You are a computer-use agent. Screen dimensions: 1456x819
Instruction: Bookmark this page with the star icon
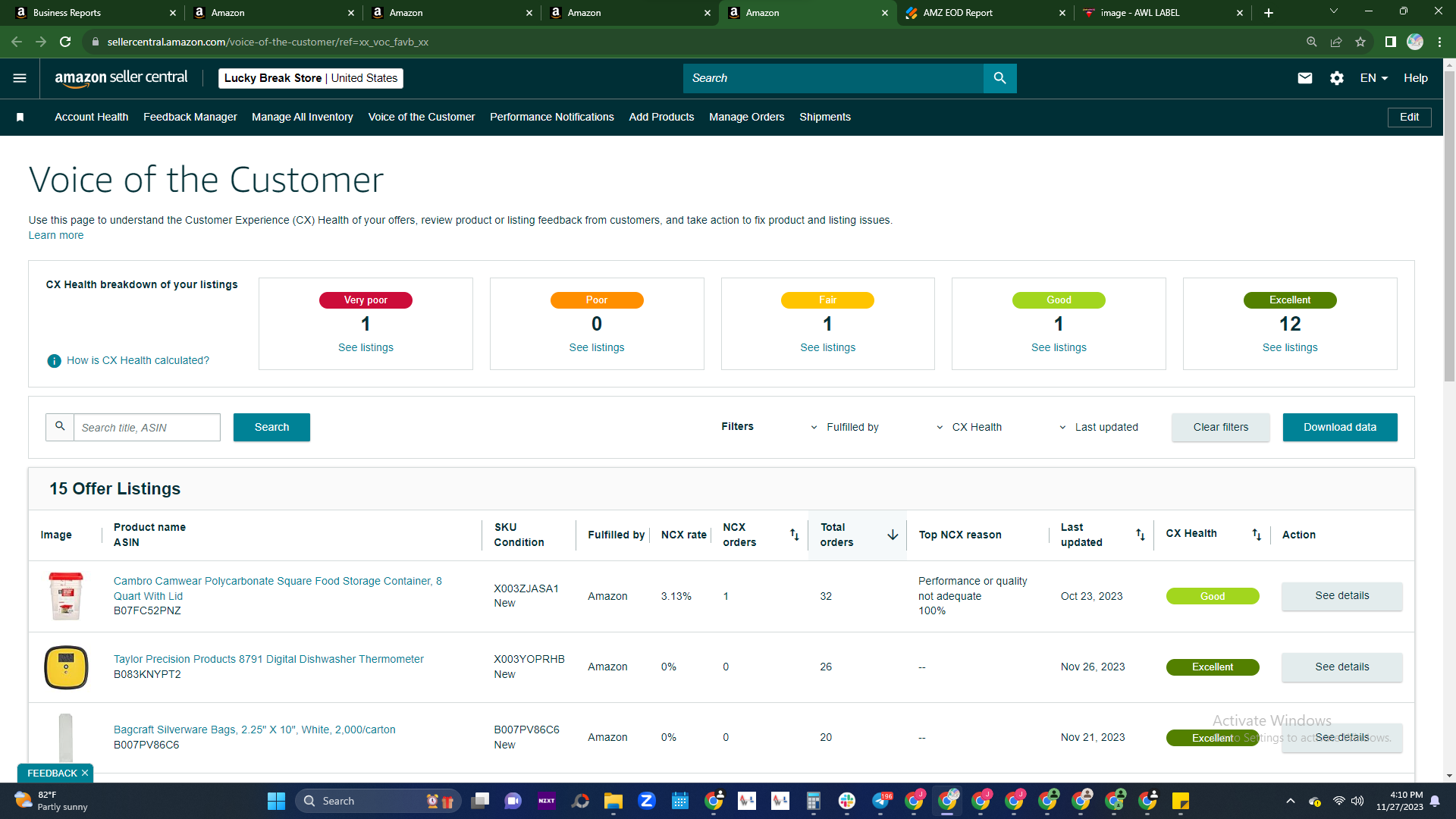1360,42
